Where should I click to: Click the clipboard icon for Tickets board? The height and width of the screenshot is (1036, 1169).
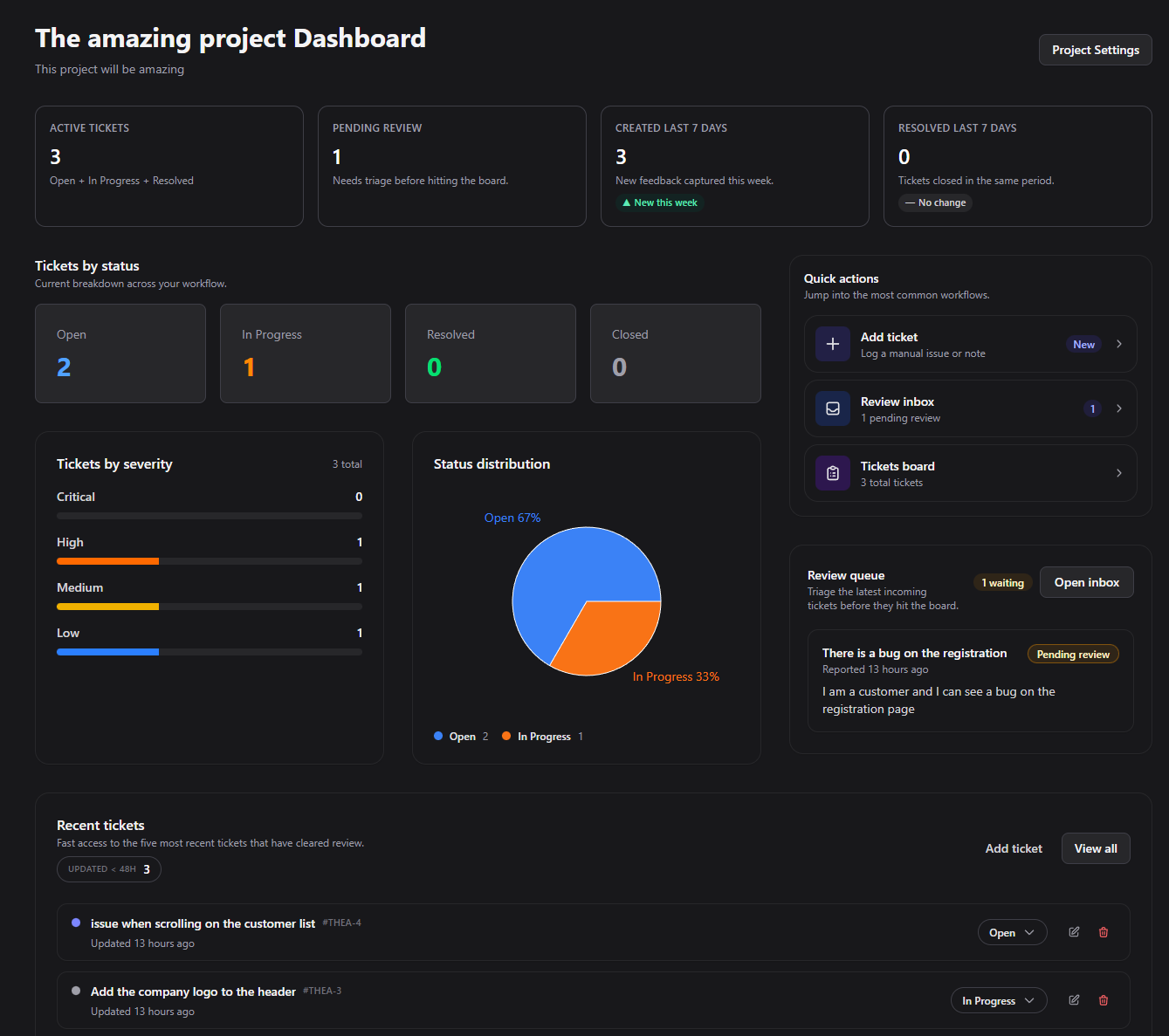click(832, 473)
